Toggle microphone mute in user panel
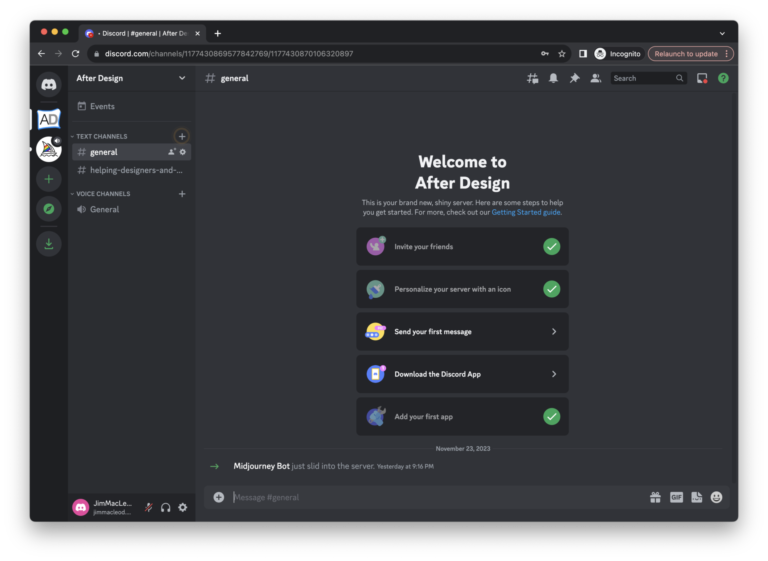The height and width of the screenshot is (561, 768). 148,507
